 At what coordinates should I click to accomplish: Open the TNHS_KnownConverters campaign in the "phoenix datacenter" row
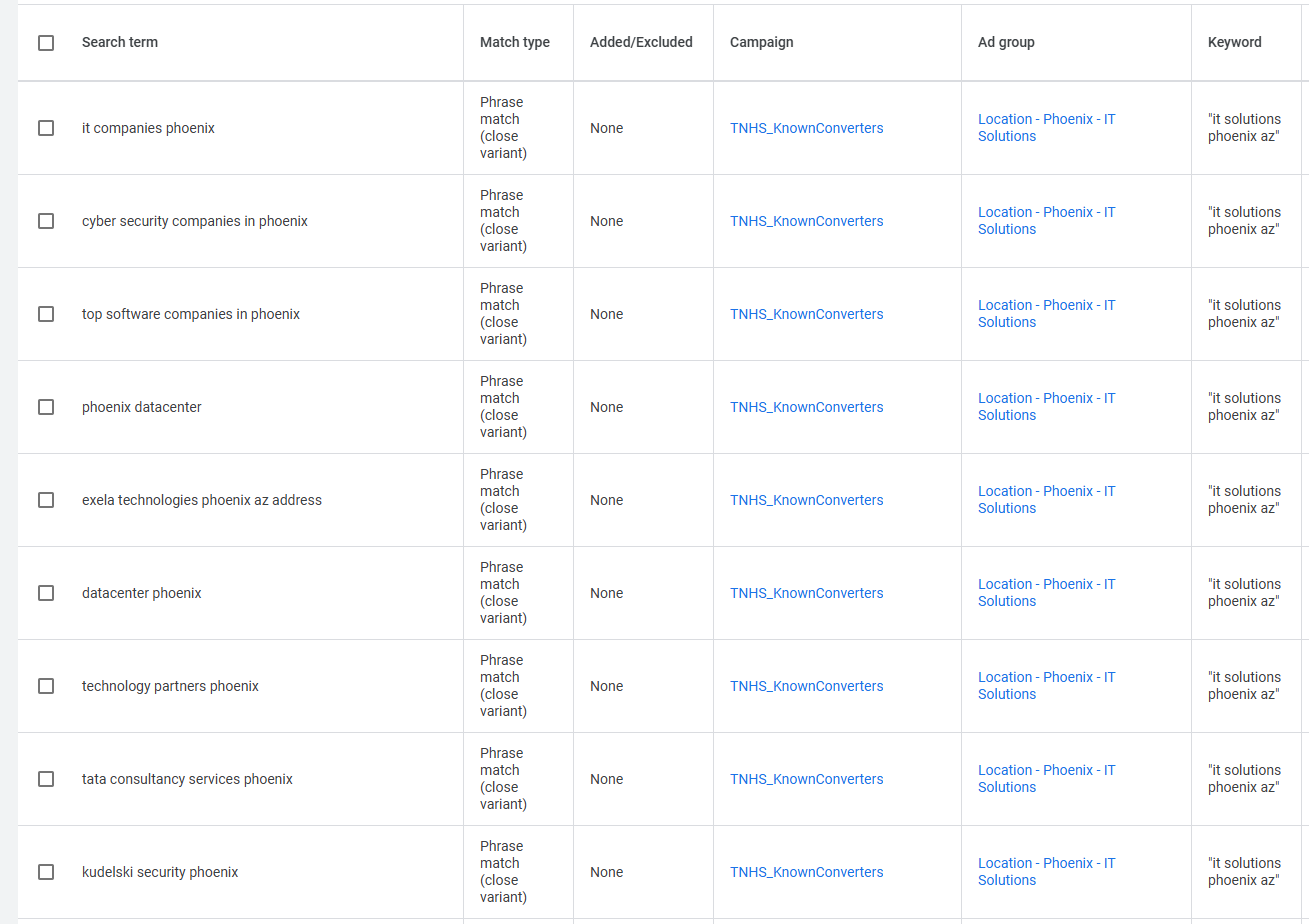807,407
